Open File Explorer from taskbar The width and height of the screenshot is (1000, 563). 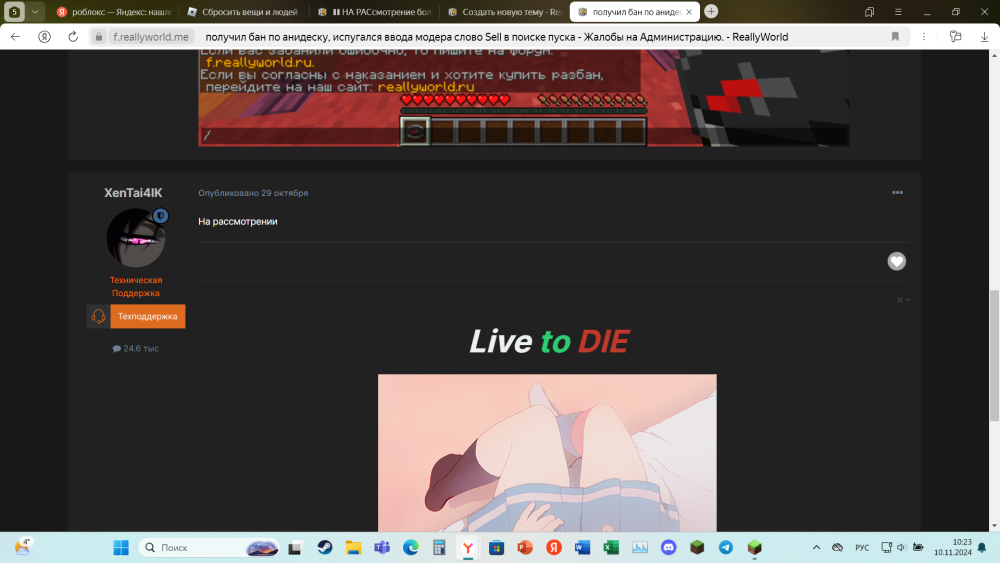tap(353, 547)
